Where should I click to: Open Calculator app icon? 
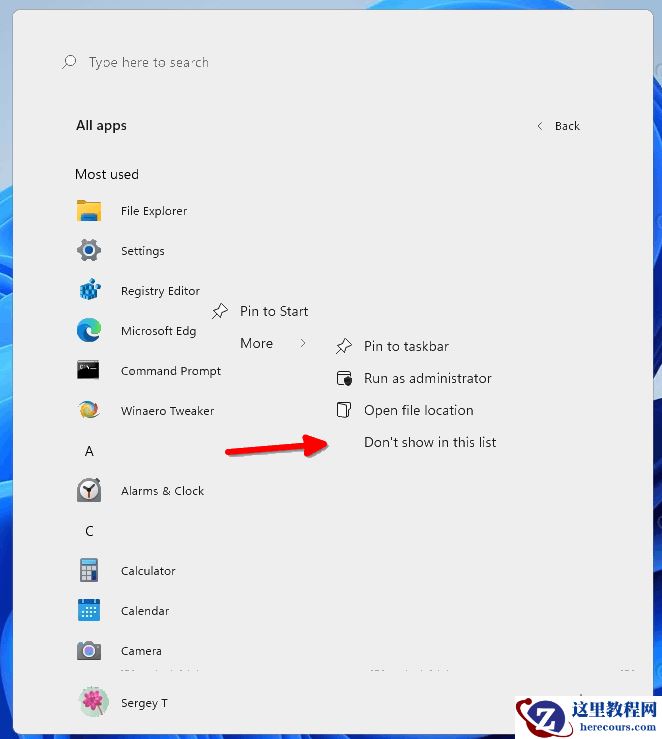point(89,570)
